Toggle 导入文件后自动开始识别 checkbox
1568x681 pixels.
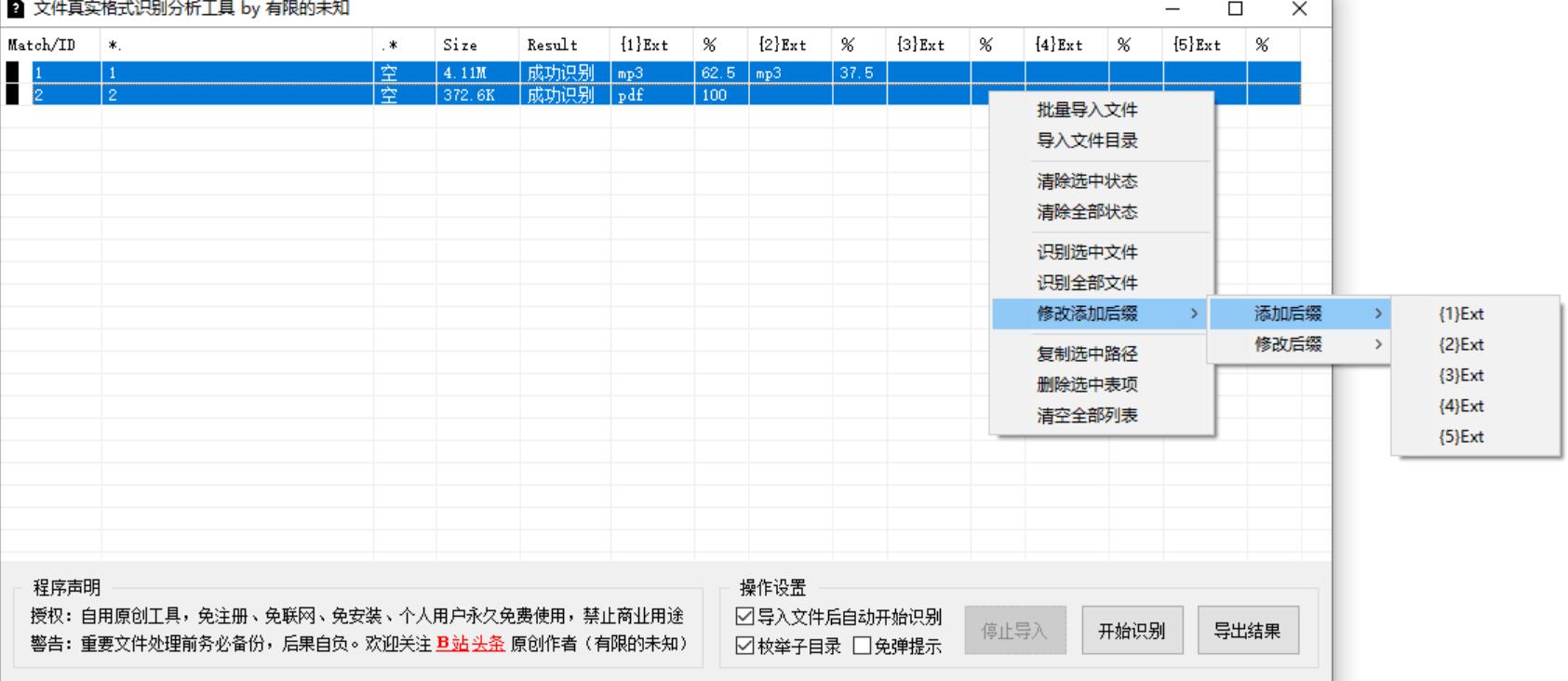(x=744, y=617)
